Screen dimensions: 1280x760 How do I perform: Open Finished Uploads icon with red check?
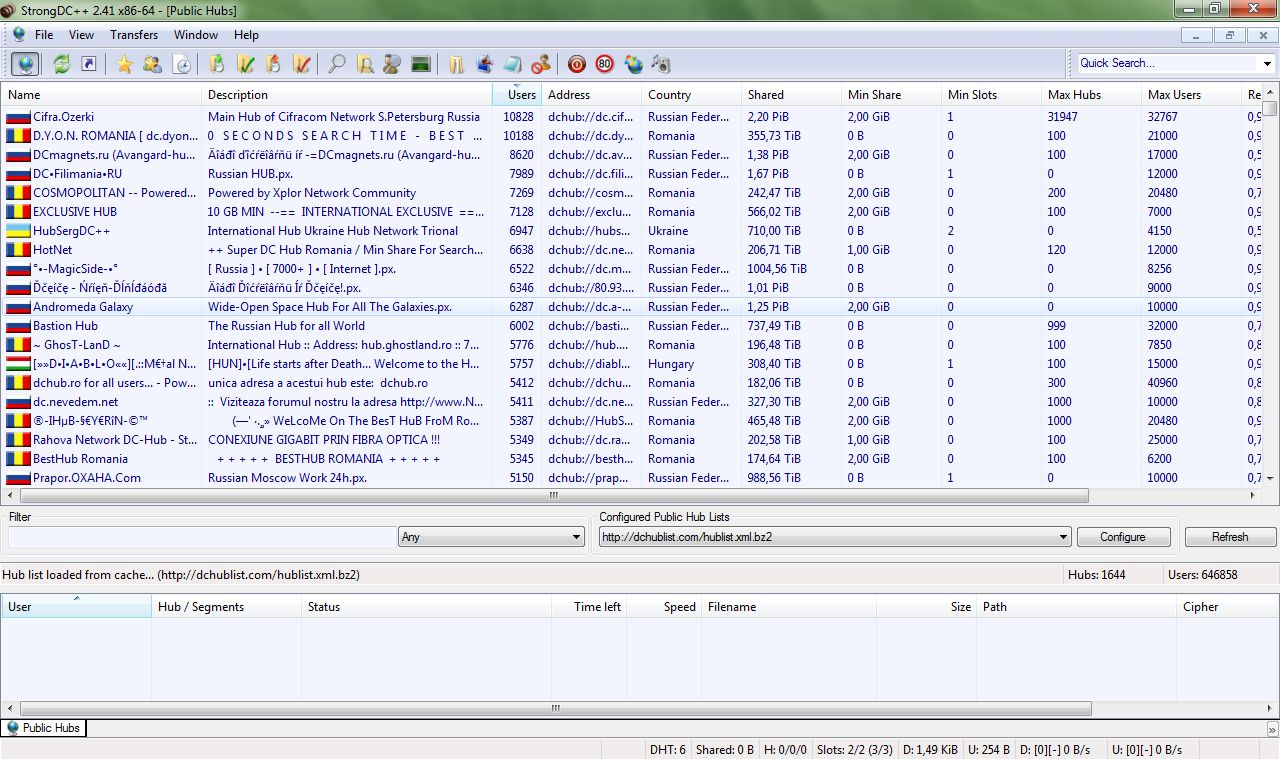pos(301,64)
